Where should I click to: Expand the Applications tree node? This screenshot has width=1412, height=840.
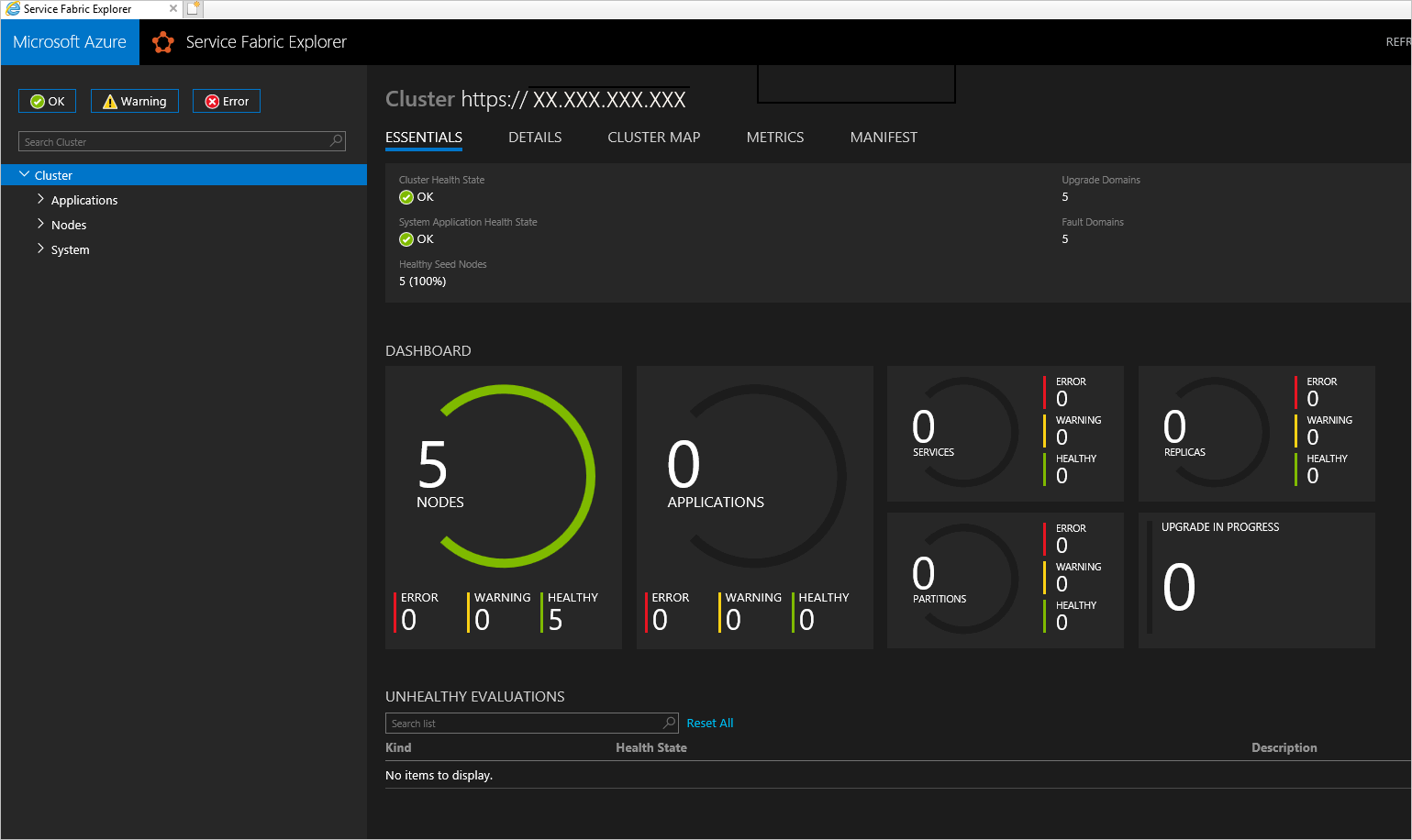[40, 199]
